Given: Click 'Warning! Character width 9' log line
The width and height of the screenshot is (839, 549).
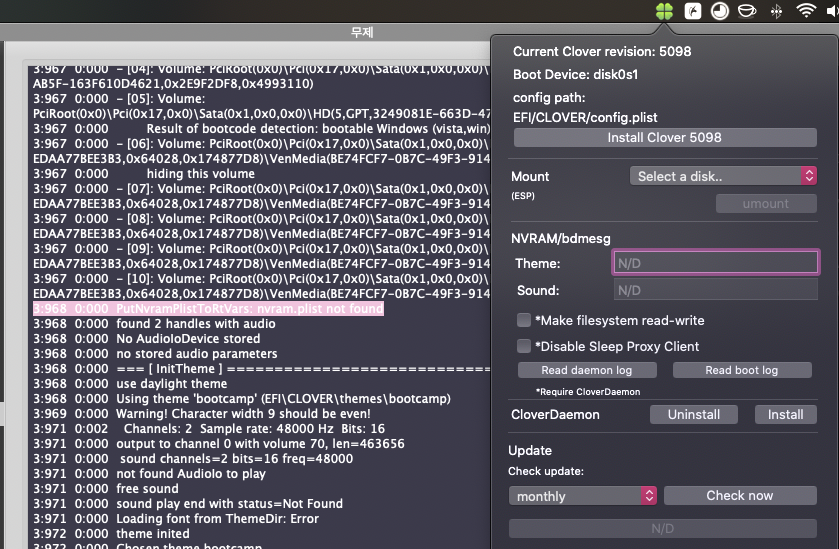Looking at the screenshot, I should (x=202, y=414).
